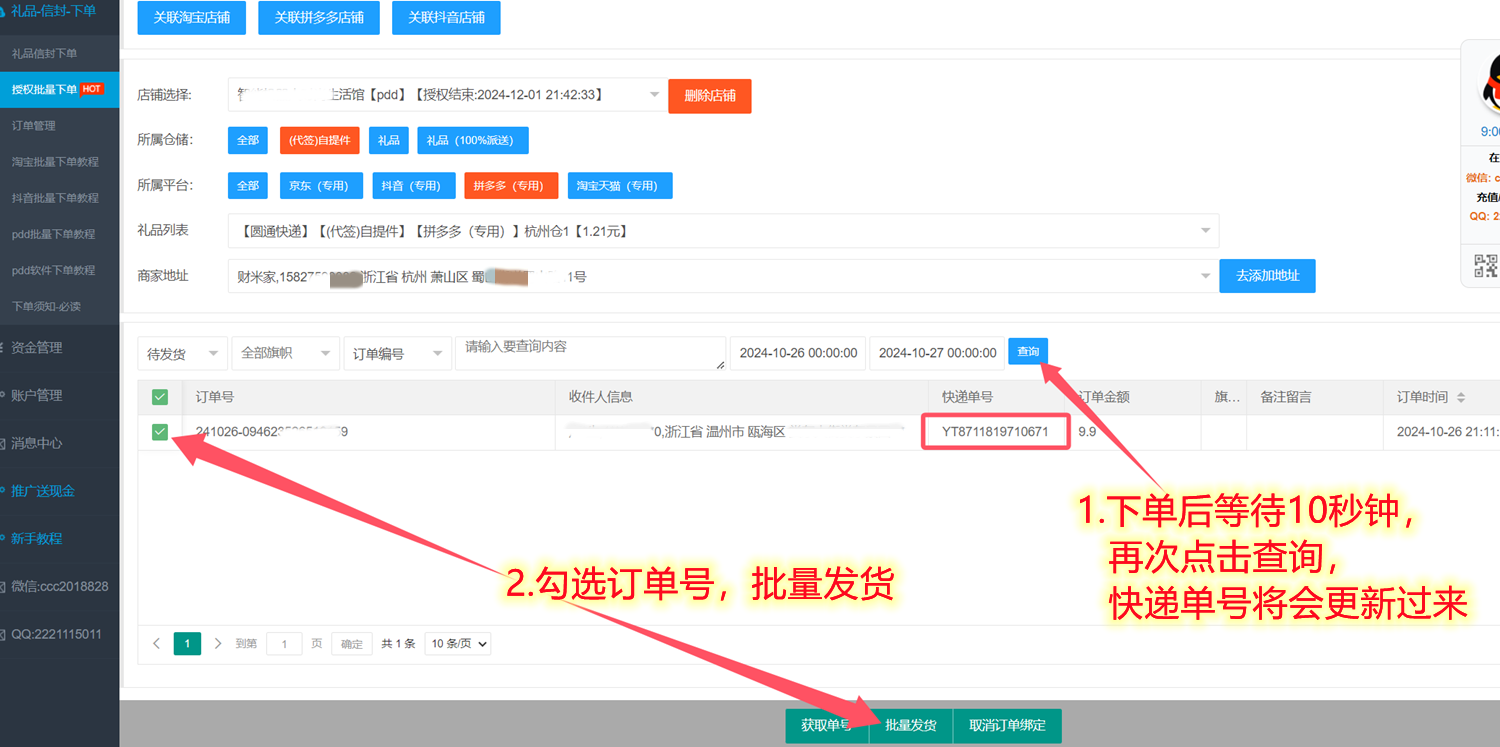
Task: Open the 淘宝批量下单教程 sidebar item
Action: pyautogui.click(x=55, y=162)
